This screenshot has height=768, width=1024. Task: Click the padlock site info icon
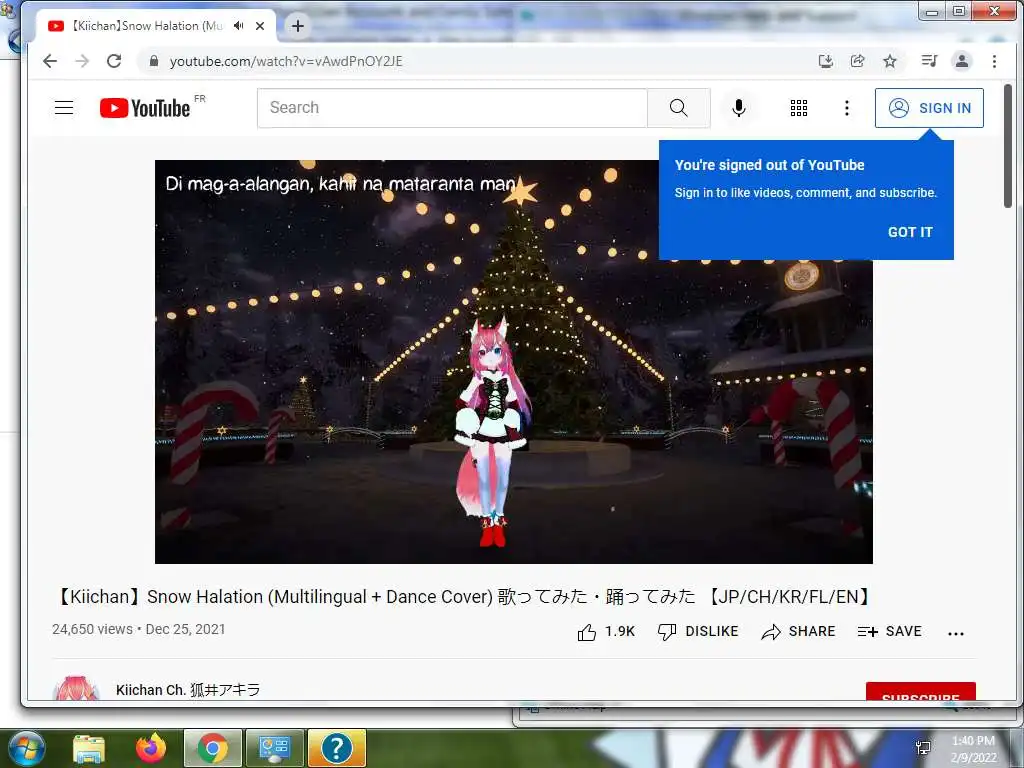154,61
